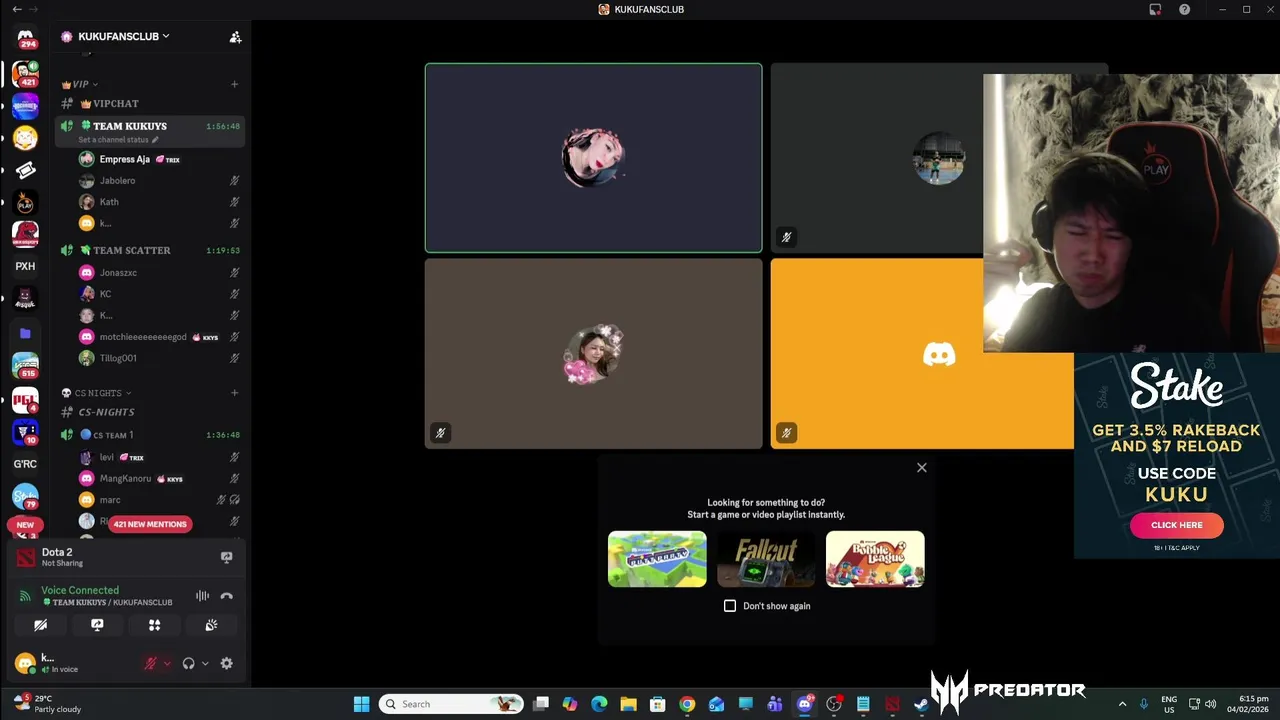Collapse the VIP category

click(x=80, y=84)
